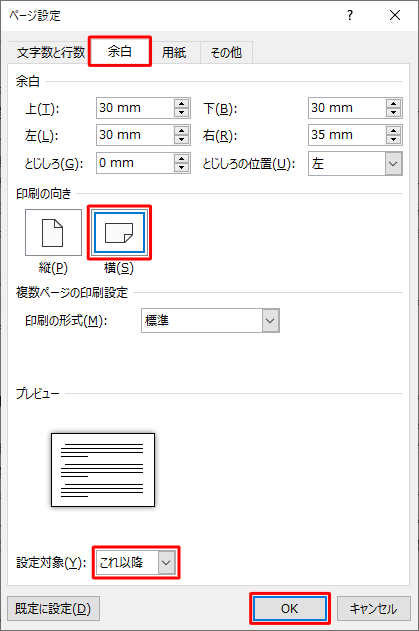Decrease the bottom margin 下 value
The image size is (419, 631).
393,112
